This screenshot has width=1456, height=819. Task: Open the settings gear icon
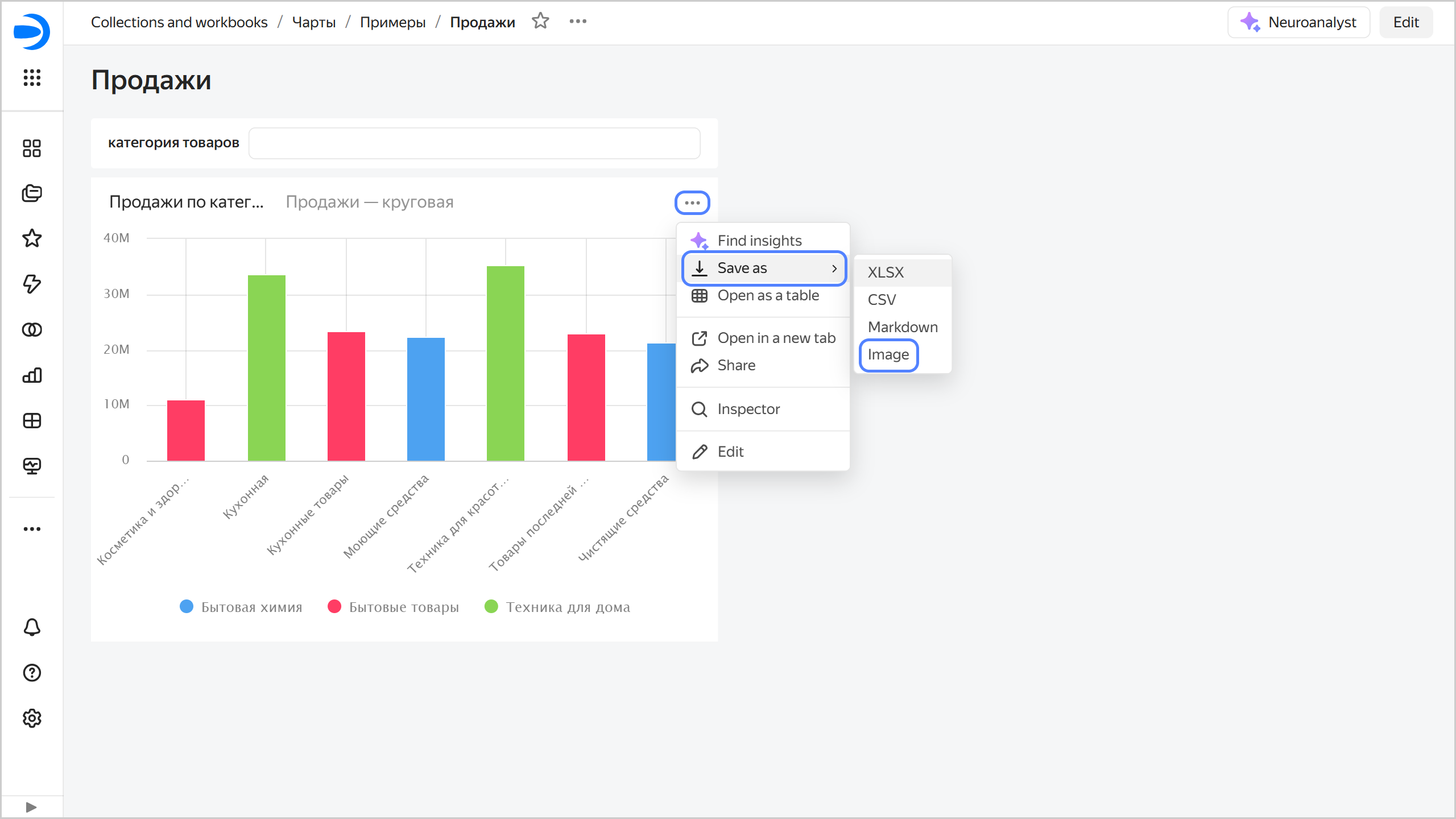pos(32,718)
